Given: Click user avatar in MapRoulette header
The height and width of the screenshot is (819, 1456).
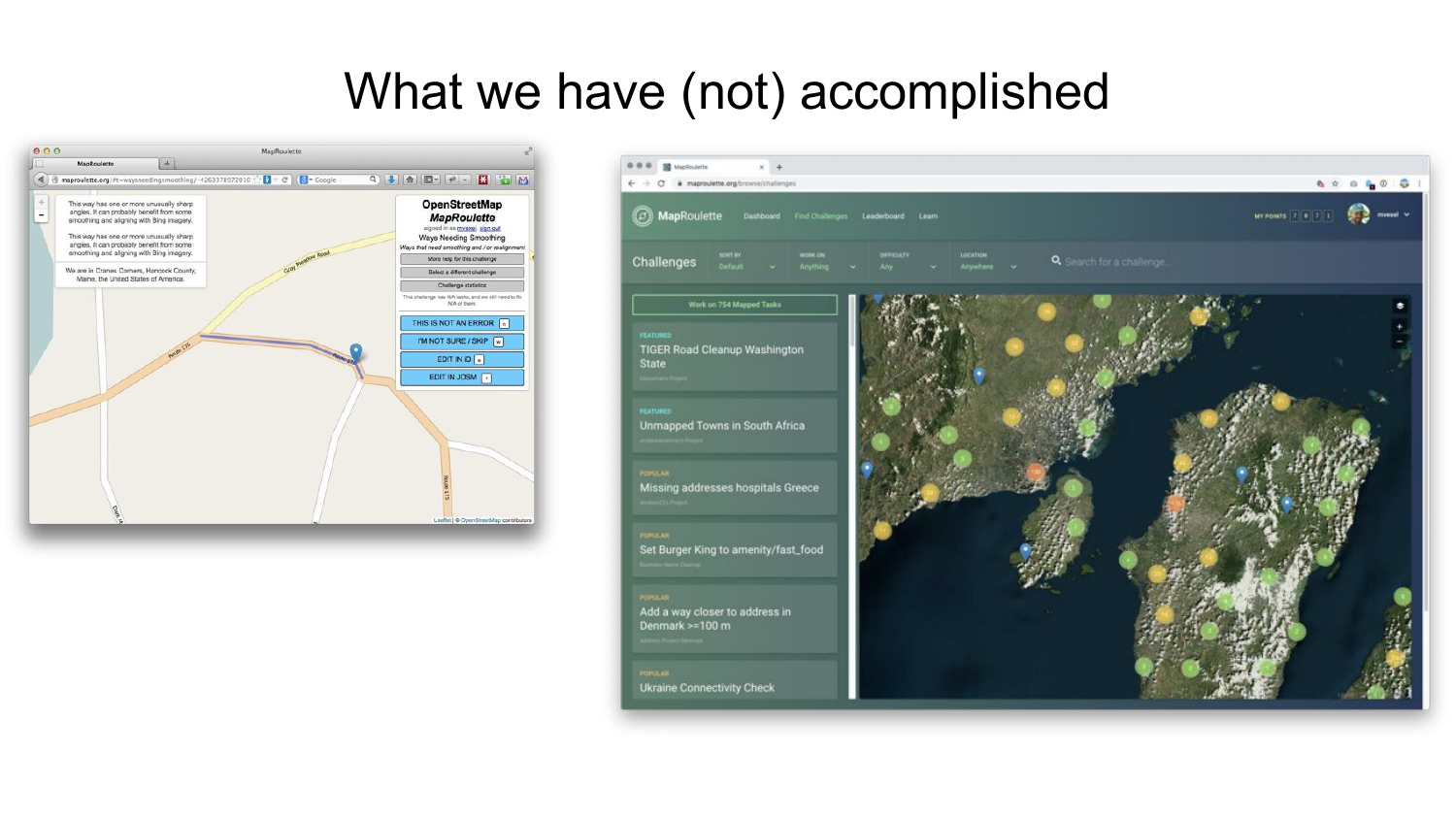Looking at the screenshot, I should coord(1359,214).
